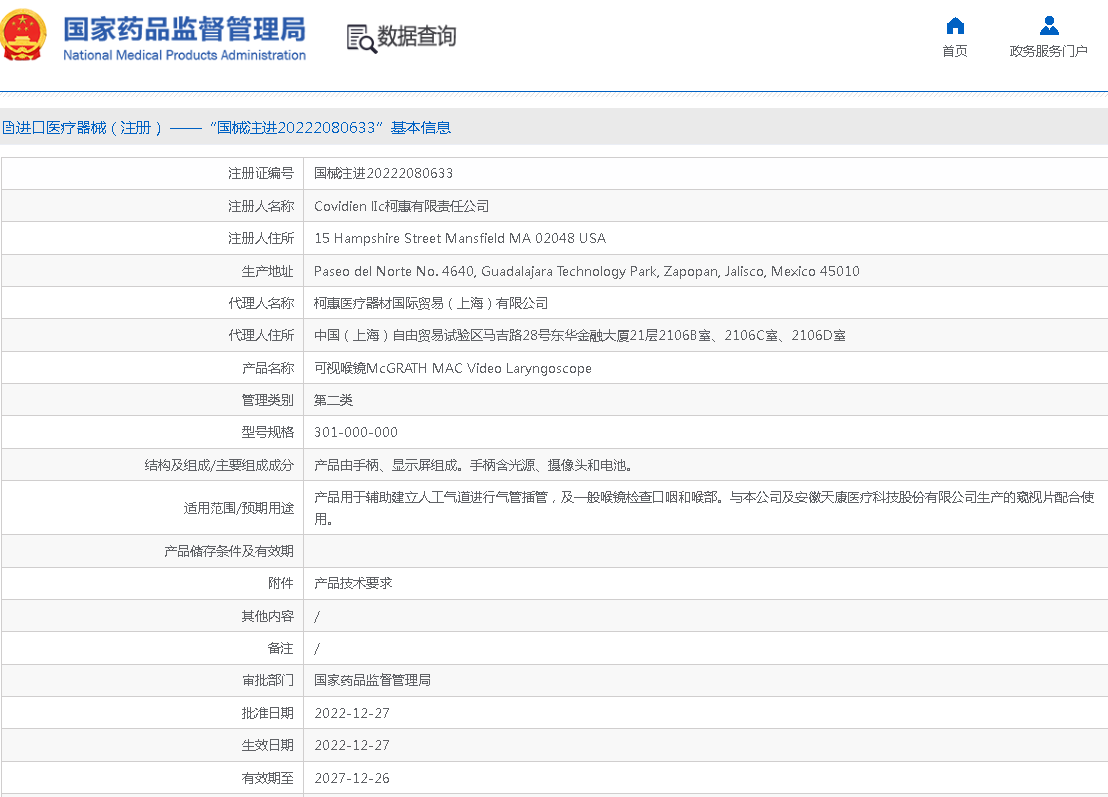
Task: Click the small icon before 进口医疗器械 heading
Action: 6,128
